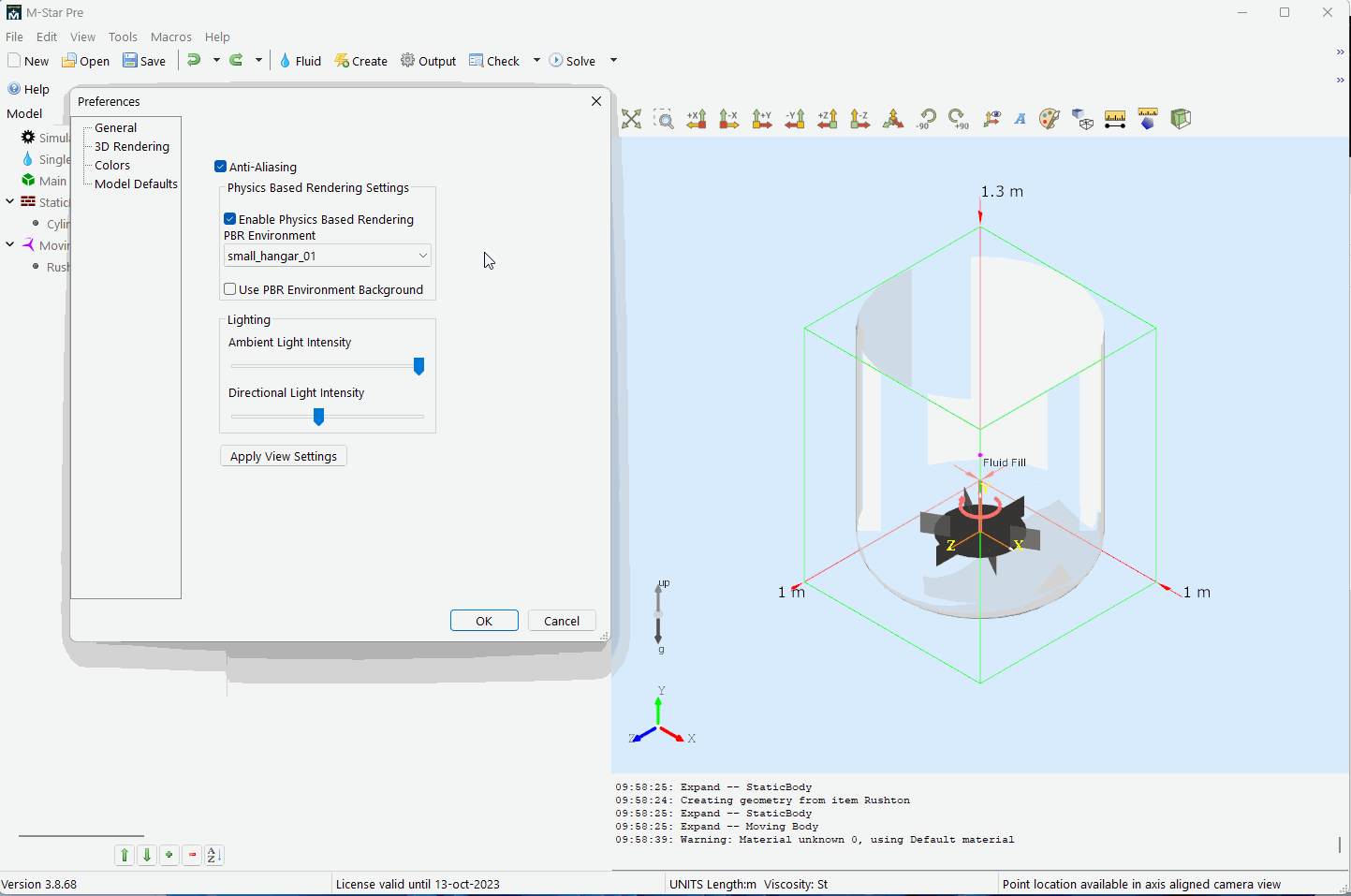Select General in Preferences tree
This screenshot has width=1351, height=896.
116,127
